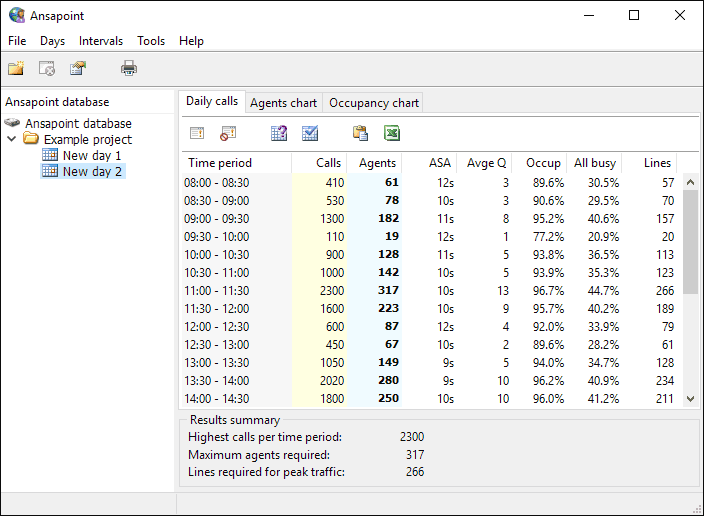Click the vertical scrollbar thumb
Screen dimensions: 704x516
(x=691, y=242)
